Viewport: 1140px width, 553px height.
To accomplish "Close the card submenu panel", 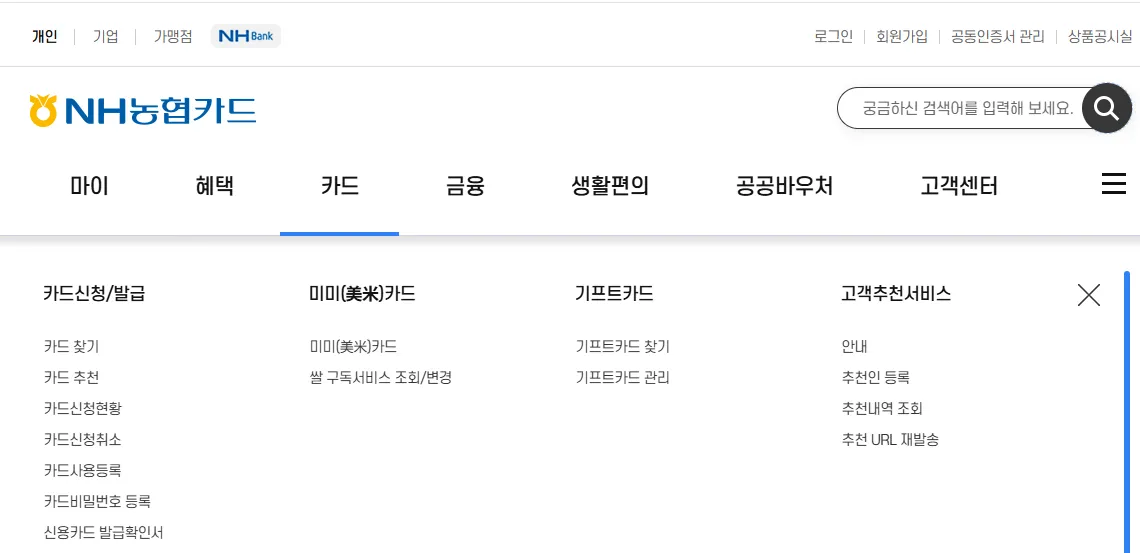I will click(1088, 295).
